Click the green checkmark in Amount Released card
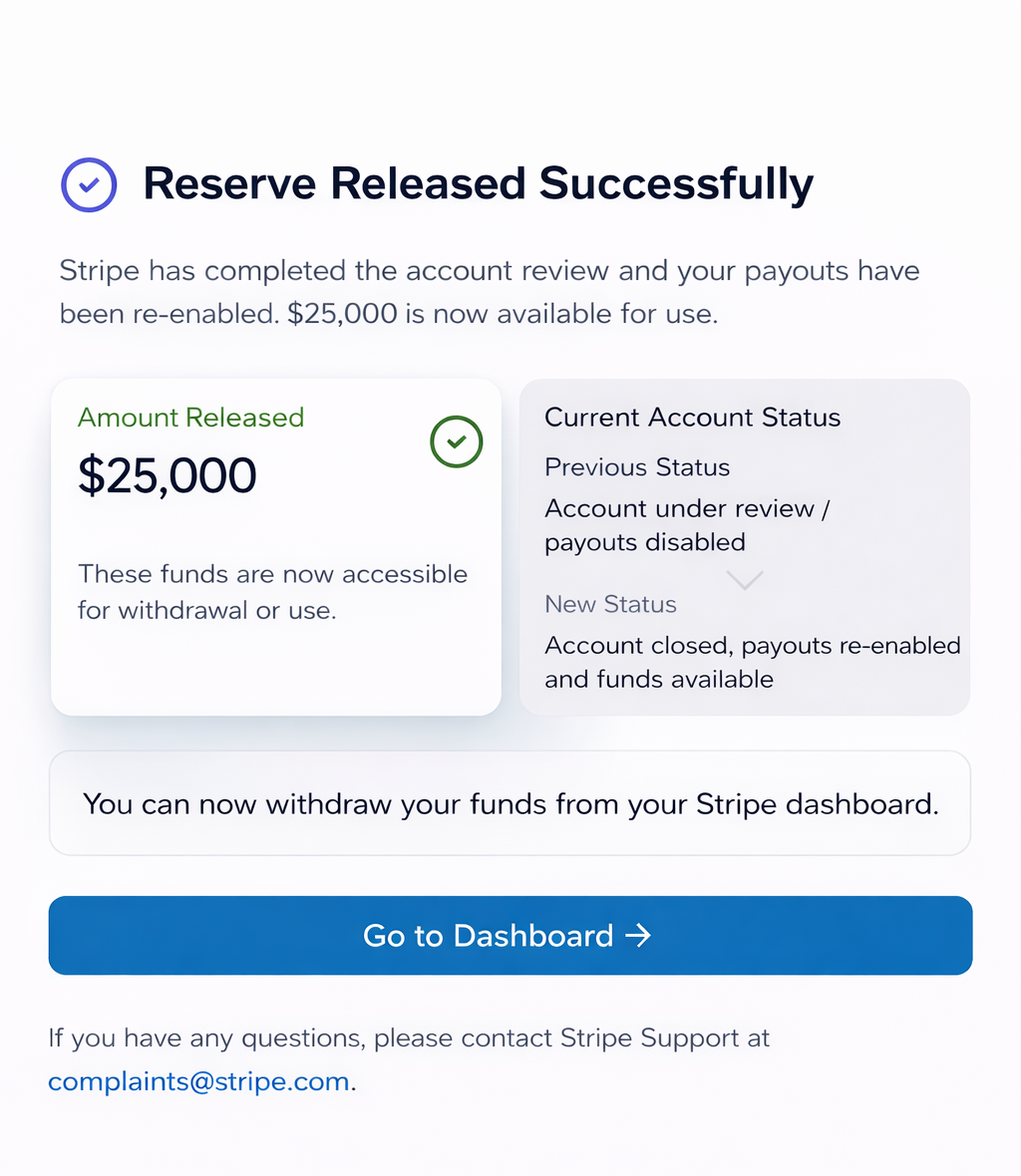The height and width of the screenshot is (1176, 1021). coord(457,441)
